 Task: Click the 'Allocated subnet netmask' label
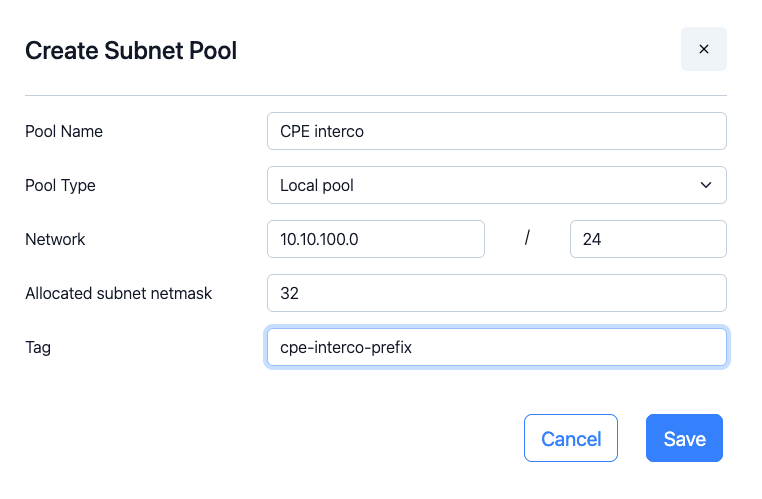118,294
